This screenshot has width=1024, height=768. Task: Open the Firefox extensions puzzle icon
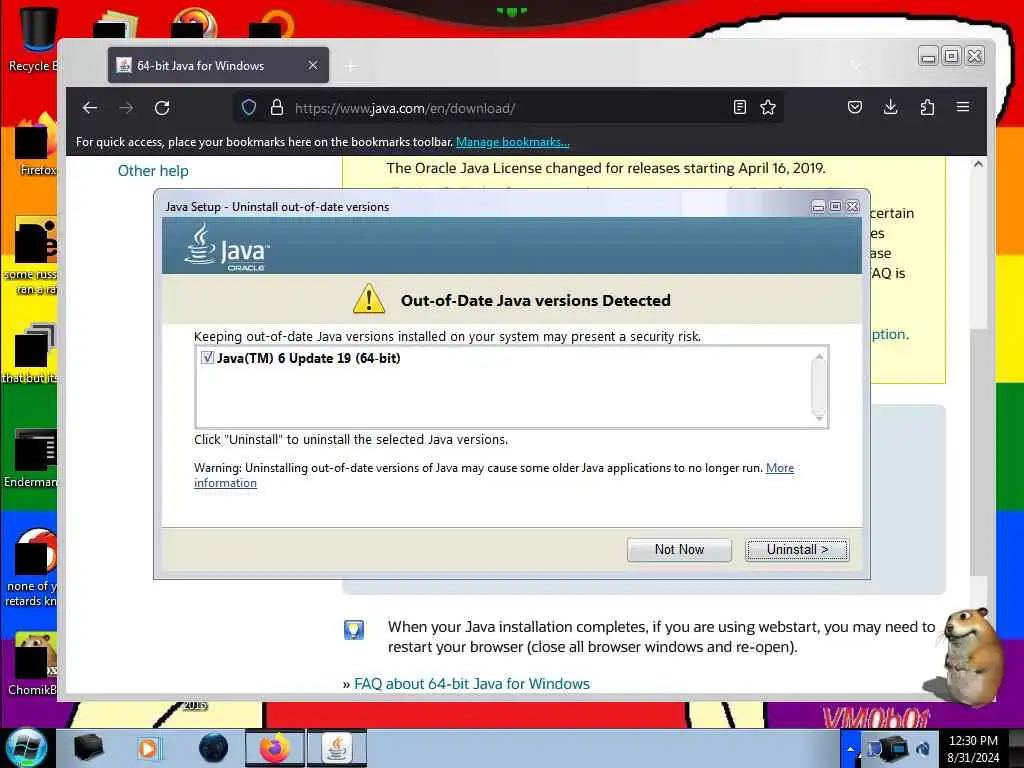[927, 107]
